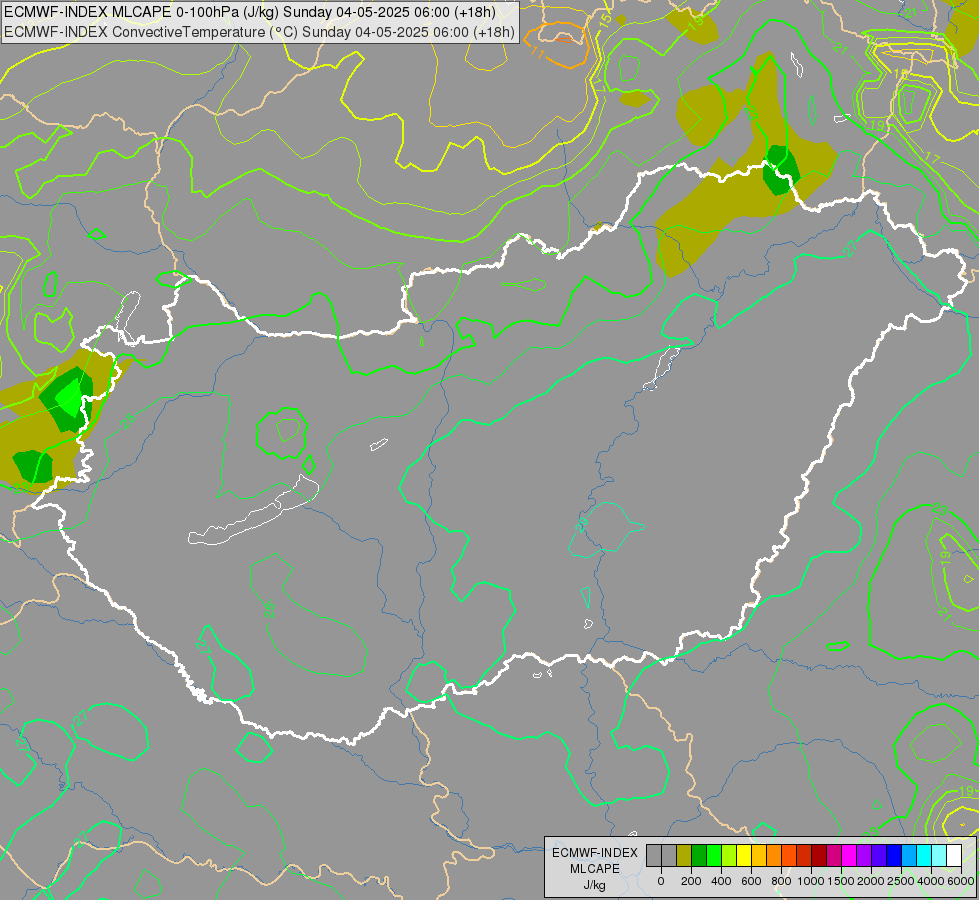Screen dimensions: 979x900
Task: Click the pure yellow legend swatch
Action: 744,855
